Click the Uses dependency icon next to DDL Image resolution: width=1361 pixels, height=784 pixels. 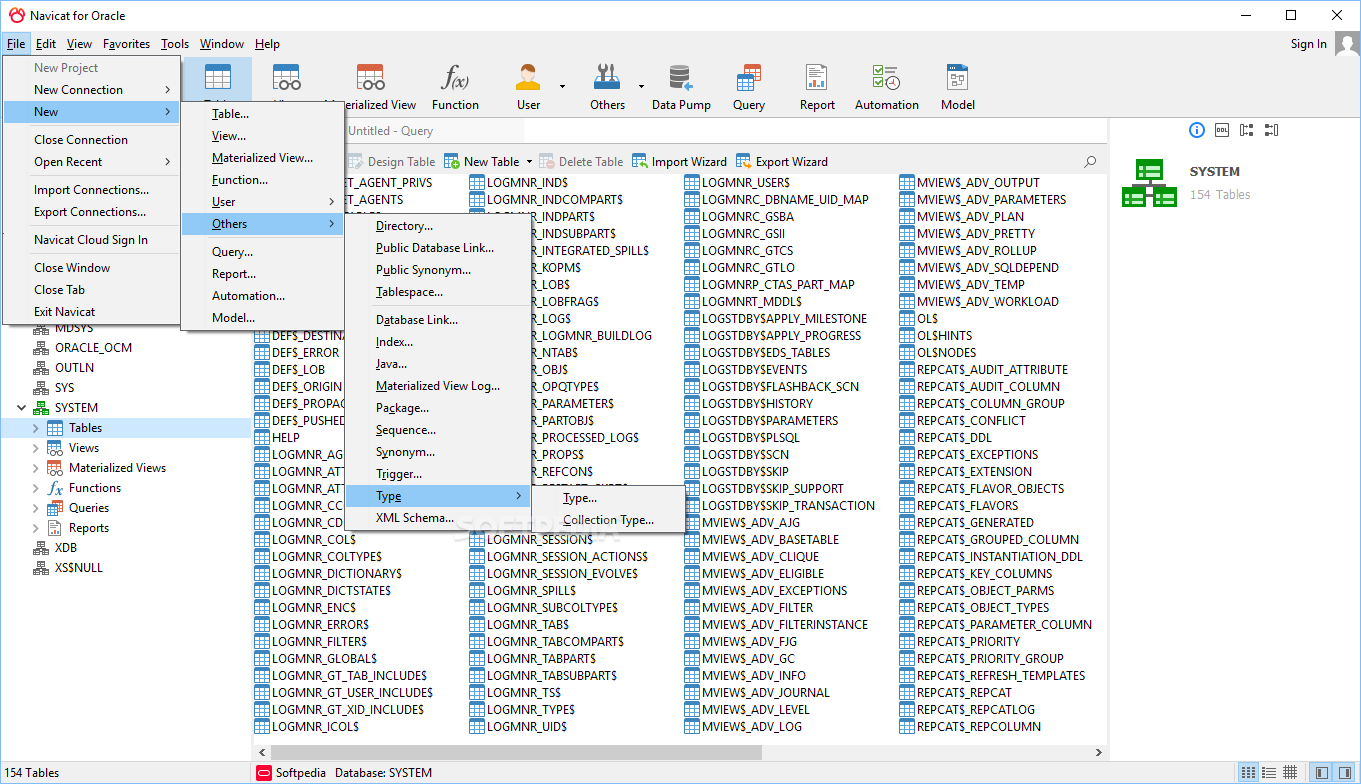tap(1247, 130)
